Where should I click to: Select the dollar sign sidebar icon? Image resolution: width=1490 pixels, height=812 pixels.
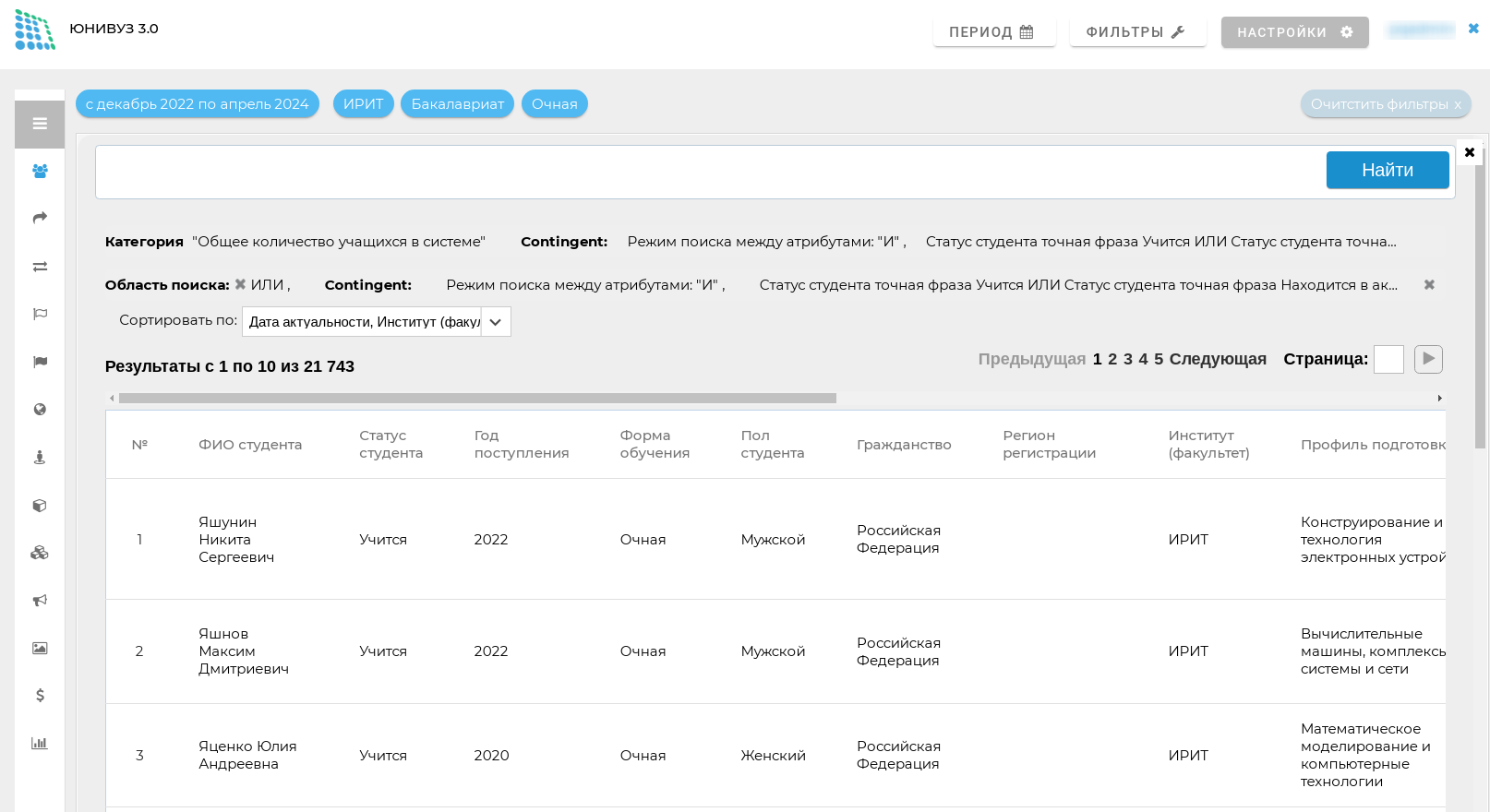coord(40,695)
